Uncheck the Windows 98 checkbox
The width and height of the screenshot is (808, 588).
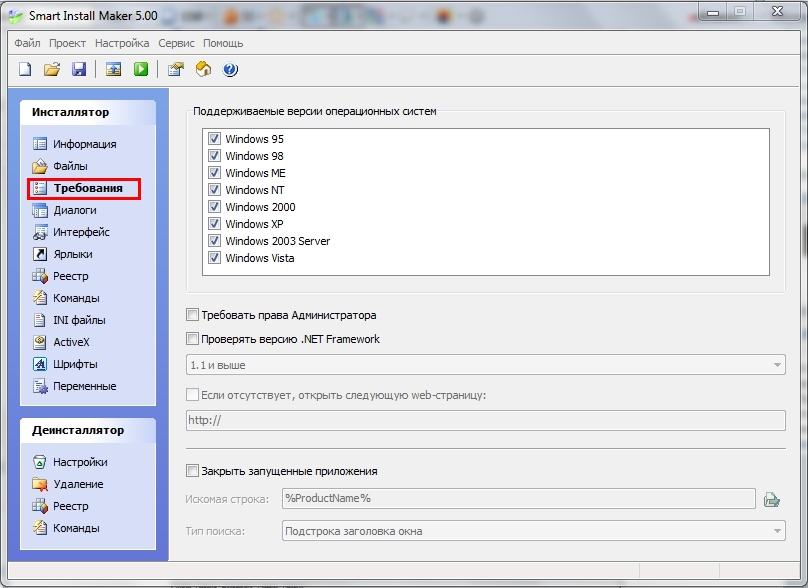click(x=214, y=156)
